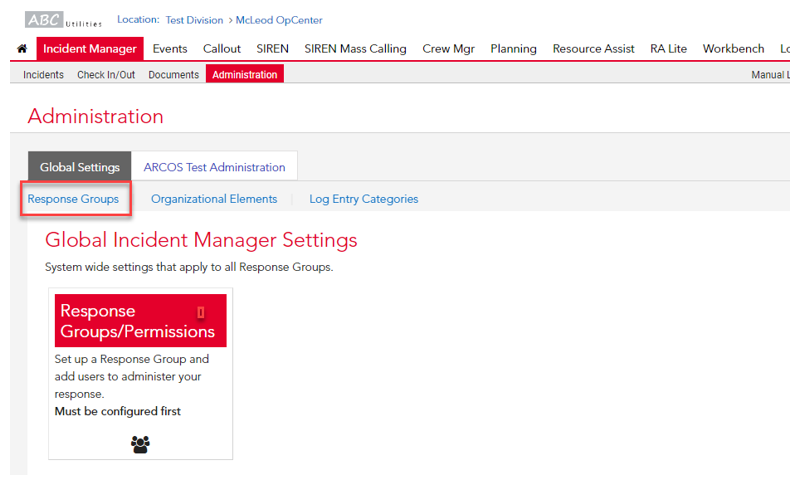
Task: Click the Manual link at right edge
Action: (770, 75)
